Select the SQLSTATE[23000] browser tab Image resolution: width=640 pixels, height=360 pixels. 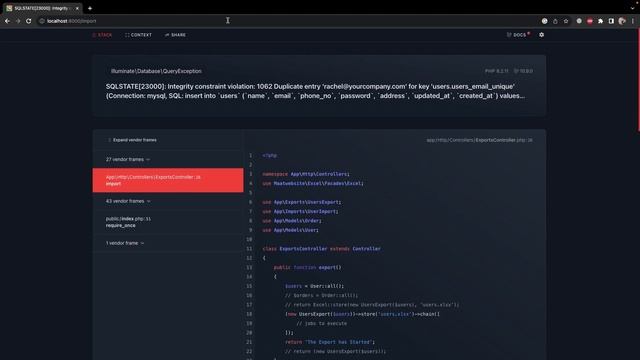(42, 8)
